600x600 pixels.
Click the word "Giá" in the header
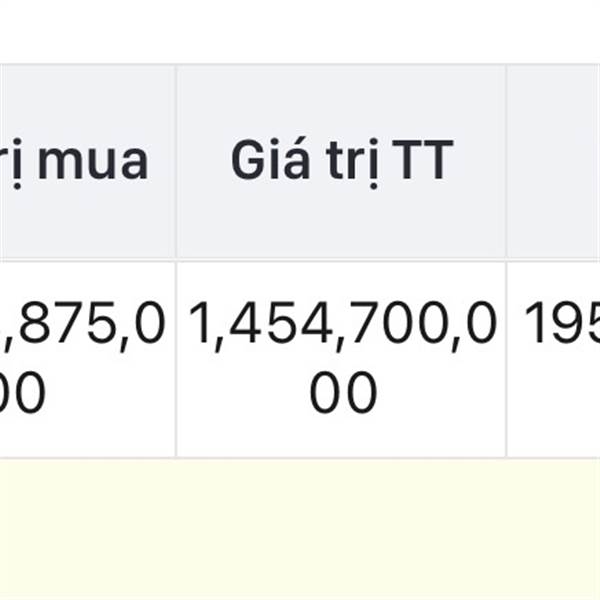(x=270, y=159)
